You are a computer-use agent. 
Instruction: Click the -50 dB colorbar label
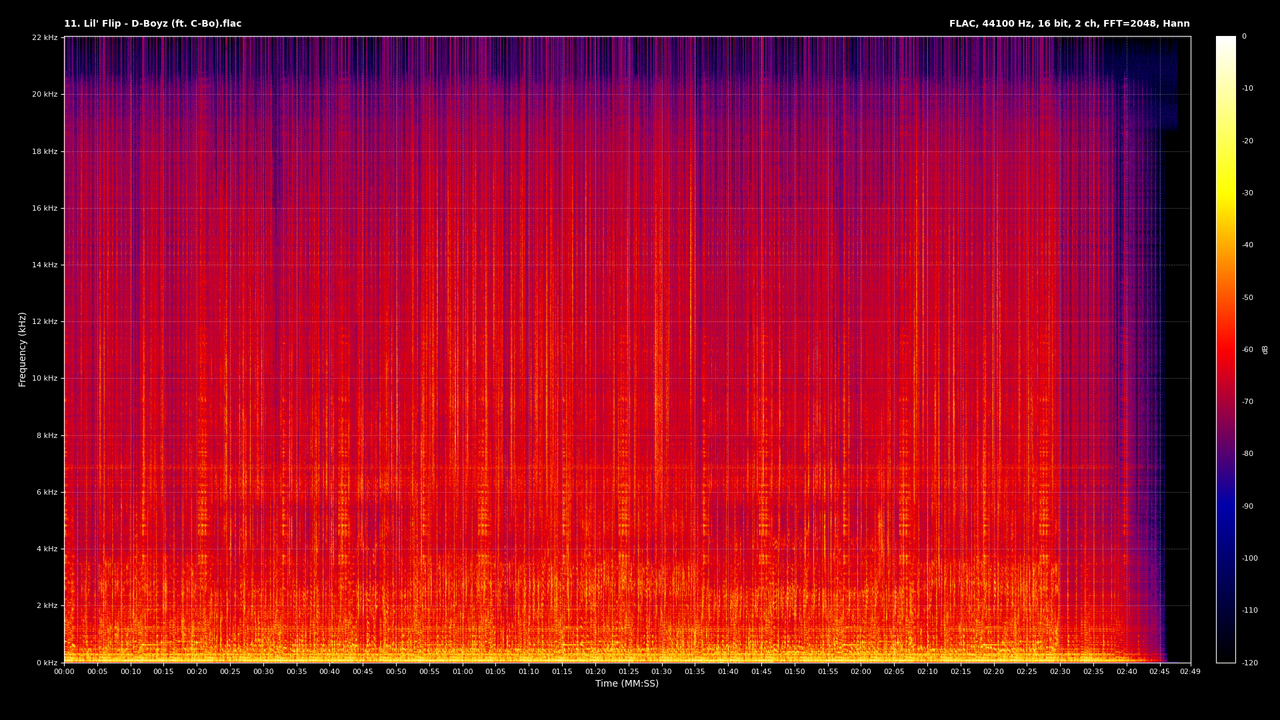tap(1248, 297)
